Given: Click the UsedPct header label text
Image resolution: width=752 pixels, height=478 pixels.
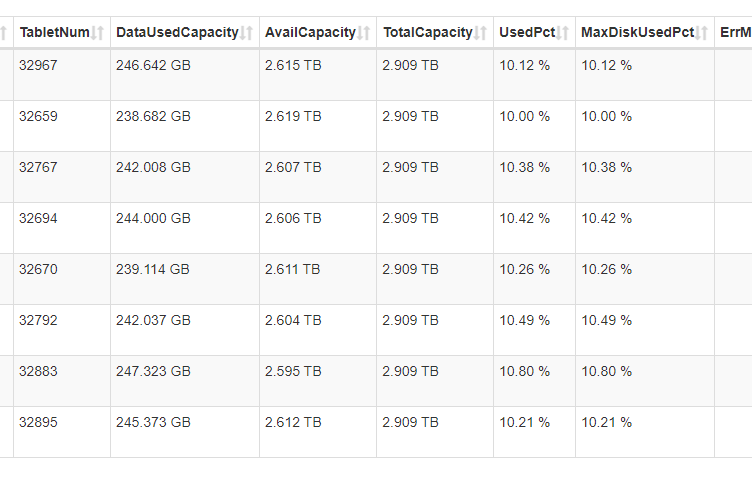Looking at the screenshot, I should [527, 33].
